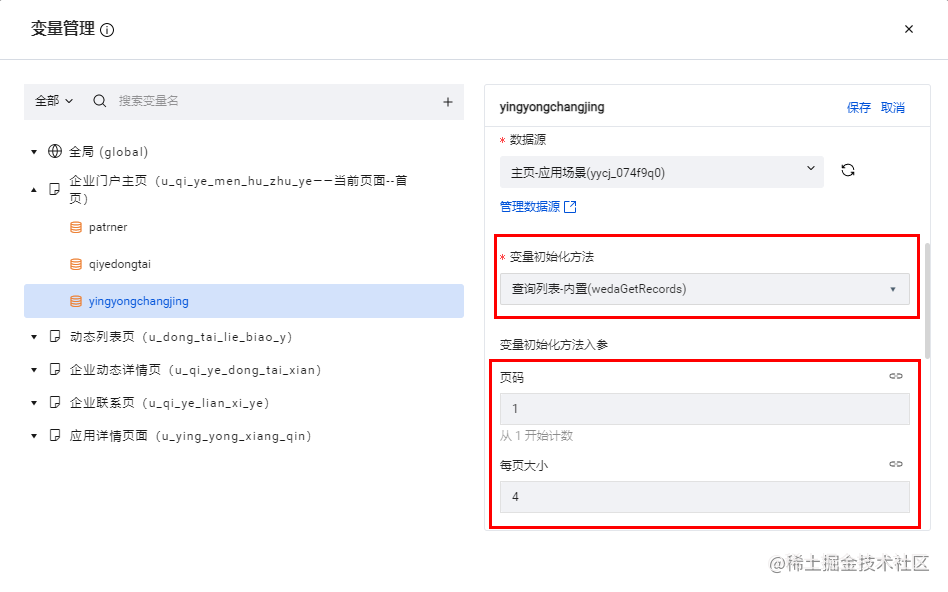Viewport: 948px width, 592px height.
Task: Select 动态列表页 (u_dong_tai_lie_biao_y) row
Action: coord(181,337)
